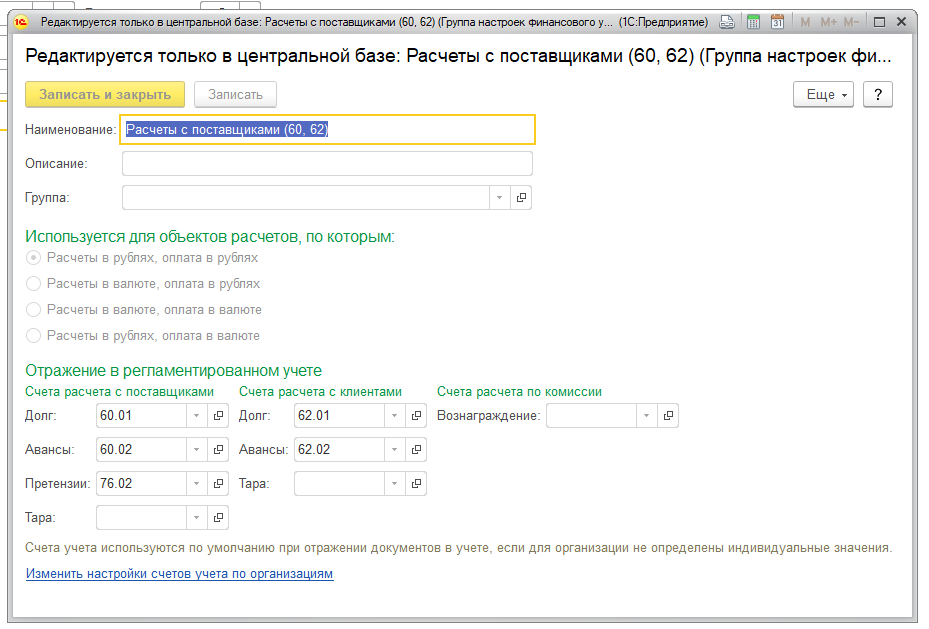Open the Группа field's open-form icon
Screen dimensions: 929x629
coord(521,198)
